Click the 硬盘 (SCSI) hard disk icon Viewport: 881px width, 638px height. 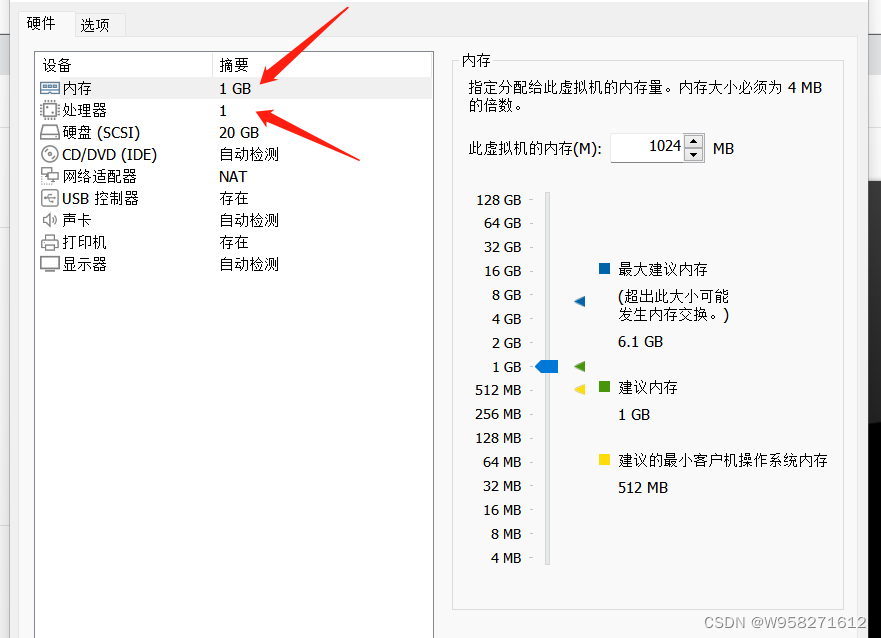pyautogui.click(x=49, y=133)
